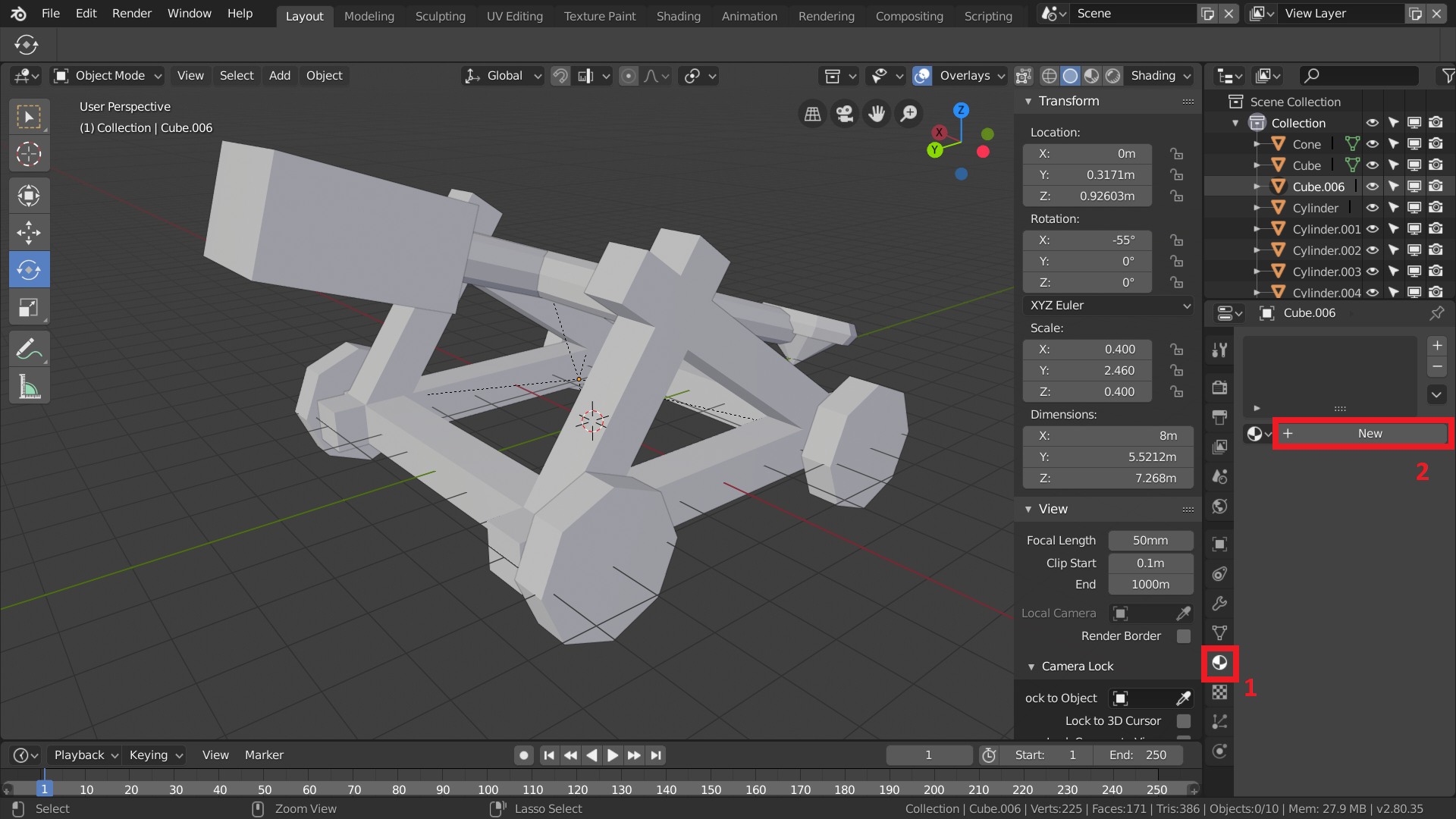The height and width of the screenshot is (819, 1456).
Task: Toggle perspective/orthographic grid view button
Action: (812, 114)
